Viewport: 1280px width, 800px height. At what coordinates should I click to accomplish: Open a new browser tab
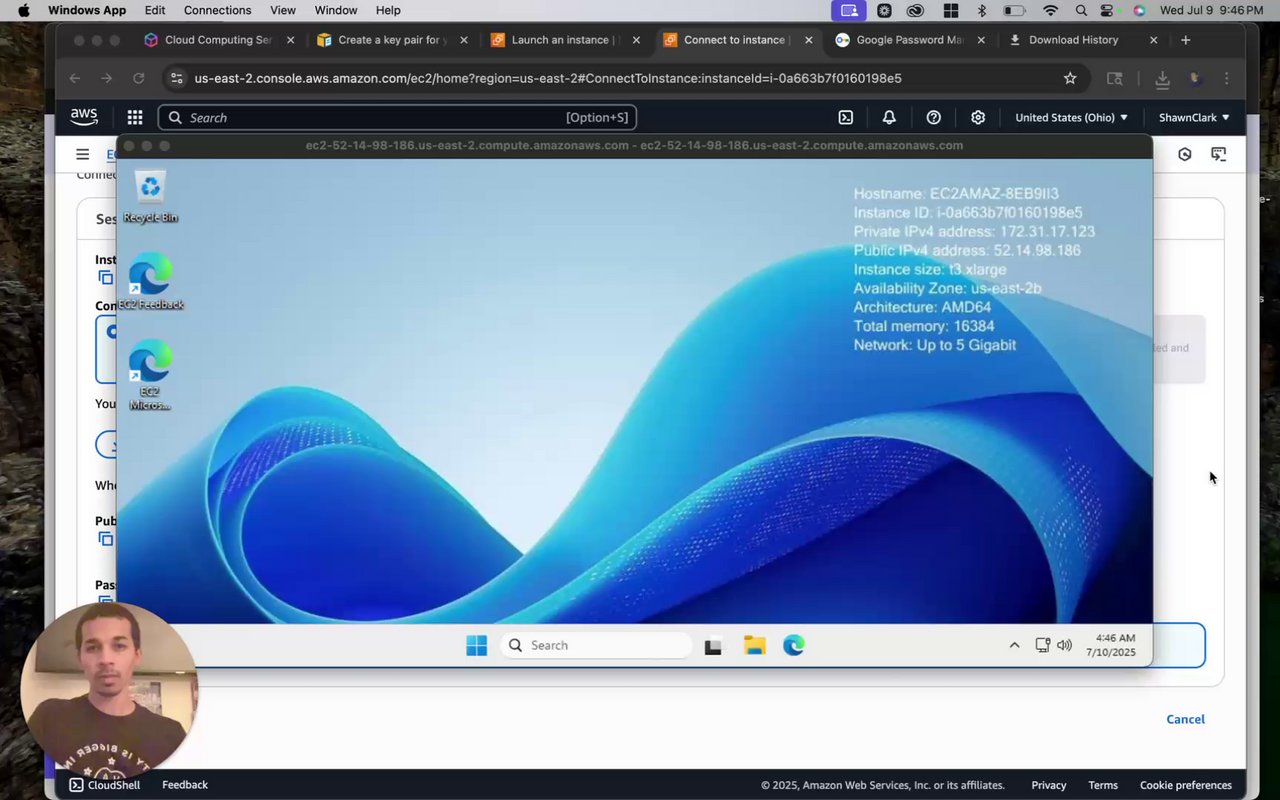coord(1186,40)
